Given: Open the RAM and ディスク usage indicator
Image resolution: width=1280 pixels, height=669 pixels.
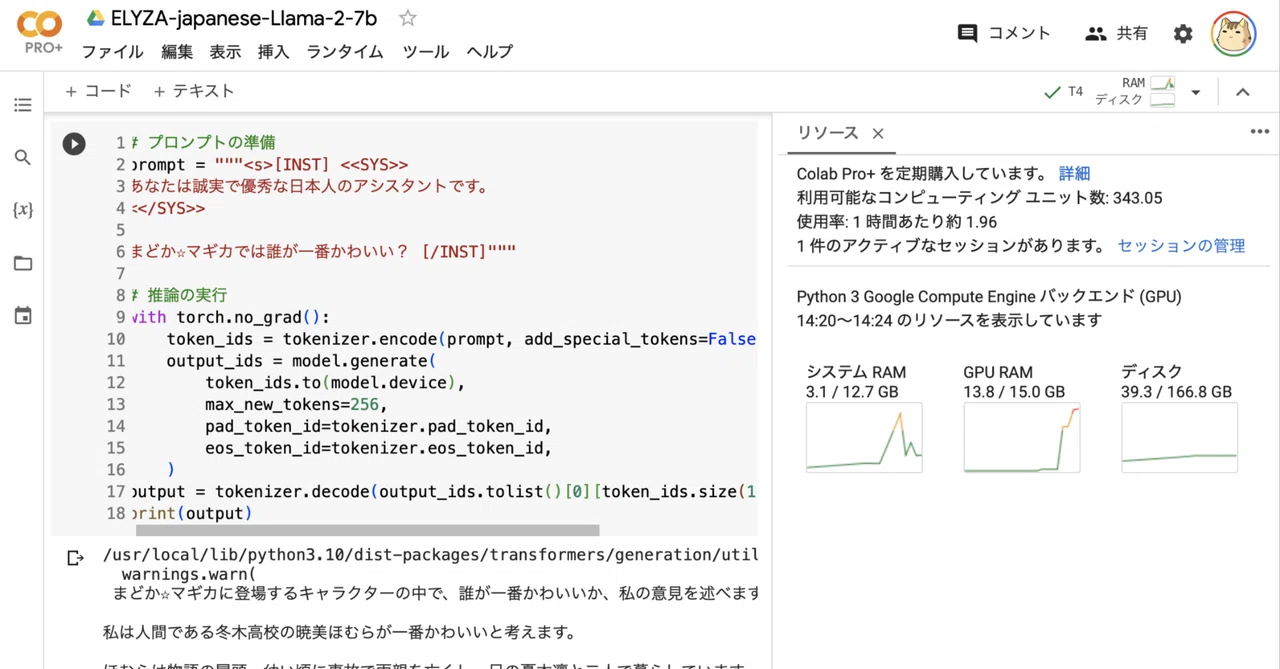Looking at the screenshot, I should [1135, 92].
